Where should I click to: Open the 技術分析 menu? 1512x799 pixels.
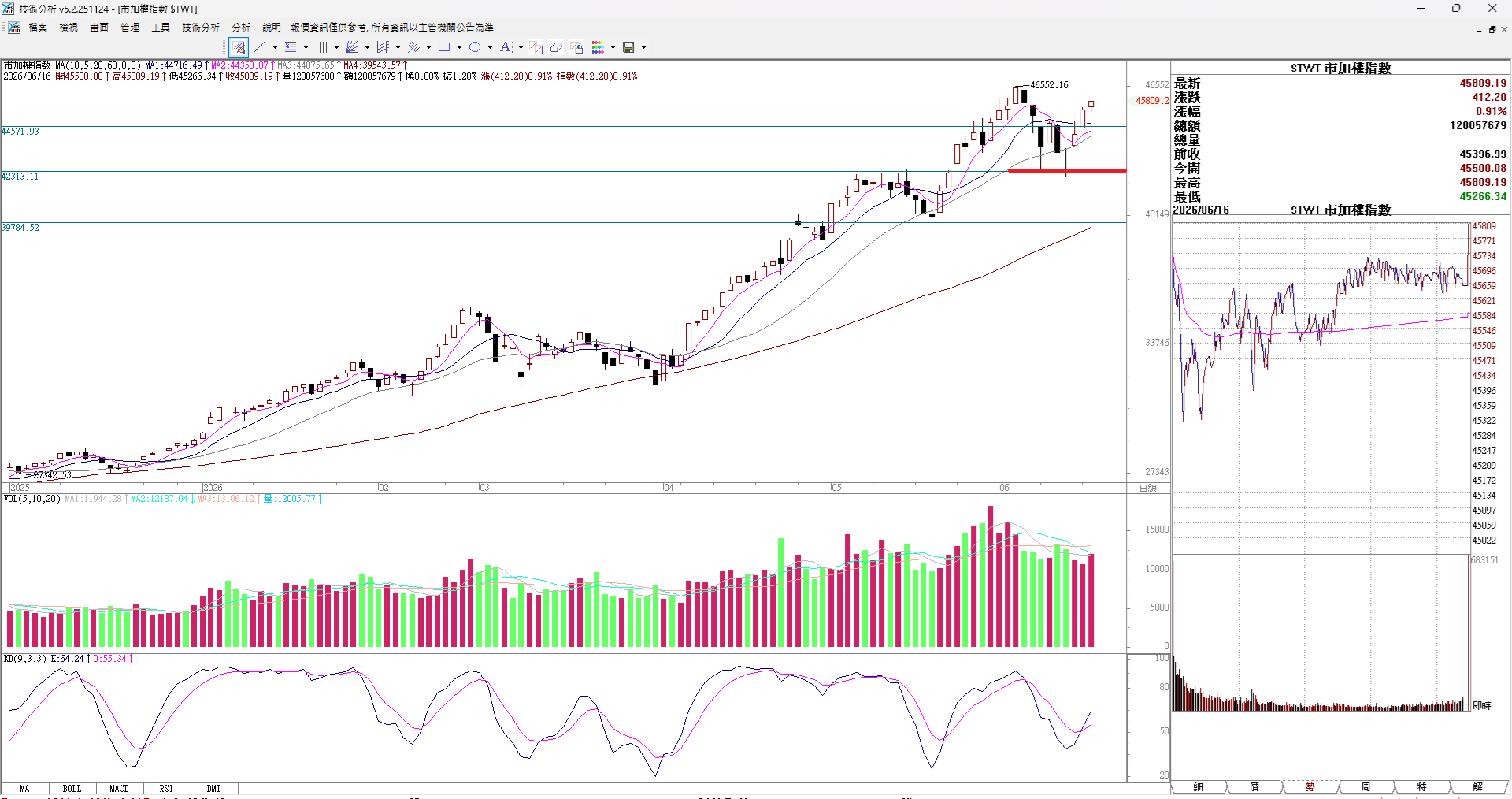(x=201, y=27)
